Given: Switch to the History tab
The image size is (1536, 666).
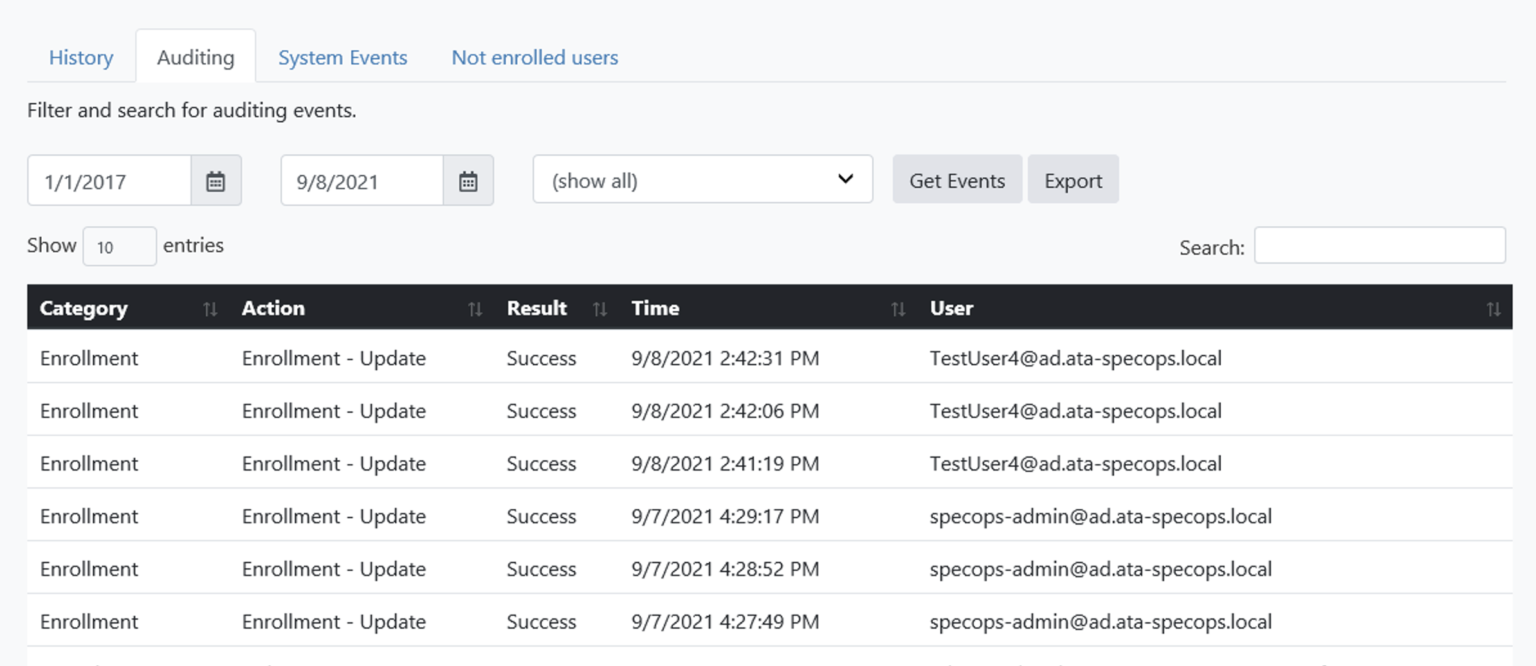Looking at the screenshot, I should pos(80,57).
